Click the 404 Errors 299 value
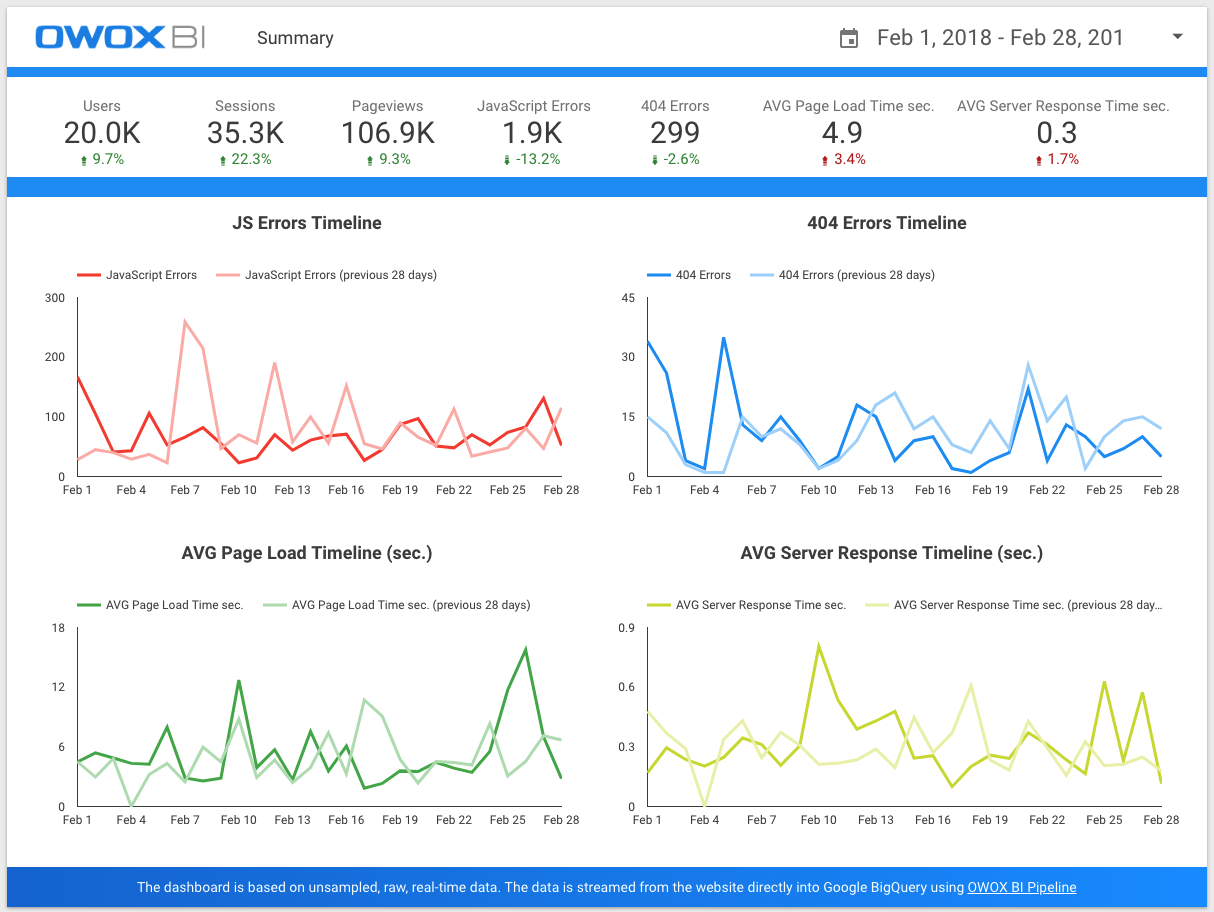The width and height of the screenshot is (1214, 912). click(x=675, y=133)
